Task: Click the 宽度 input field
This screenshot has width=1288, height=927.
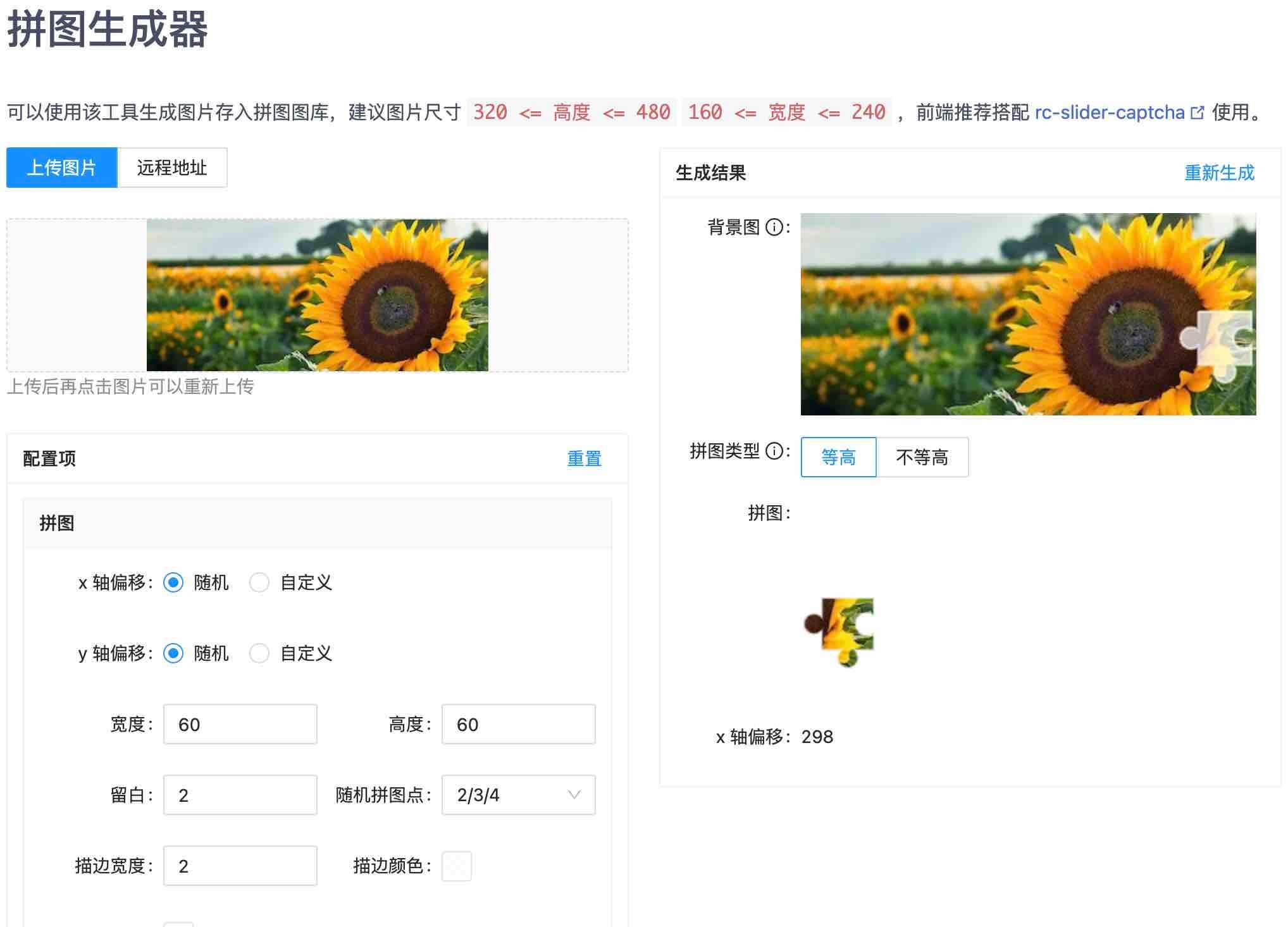Action: pyautogui.click(x=240, y=724)
